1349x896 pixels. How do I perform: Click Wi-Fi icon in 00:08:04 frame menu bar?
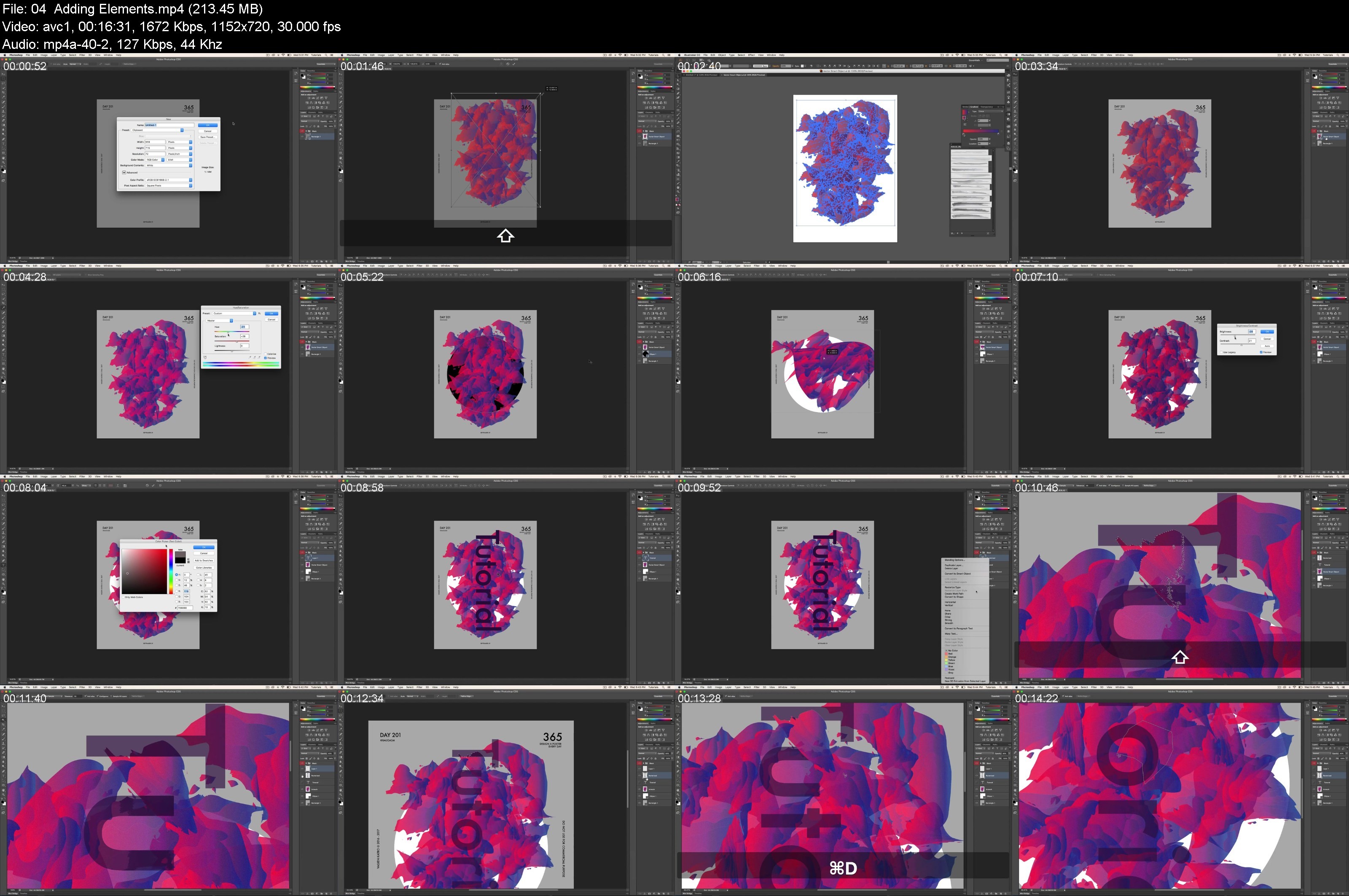284,477
